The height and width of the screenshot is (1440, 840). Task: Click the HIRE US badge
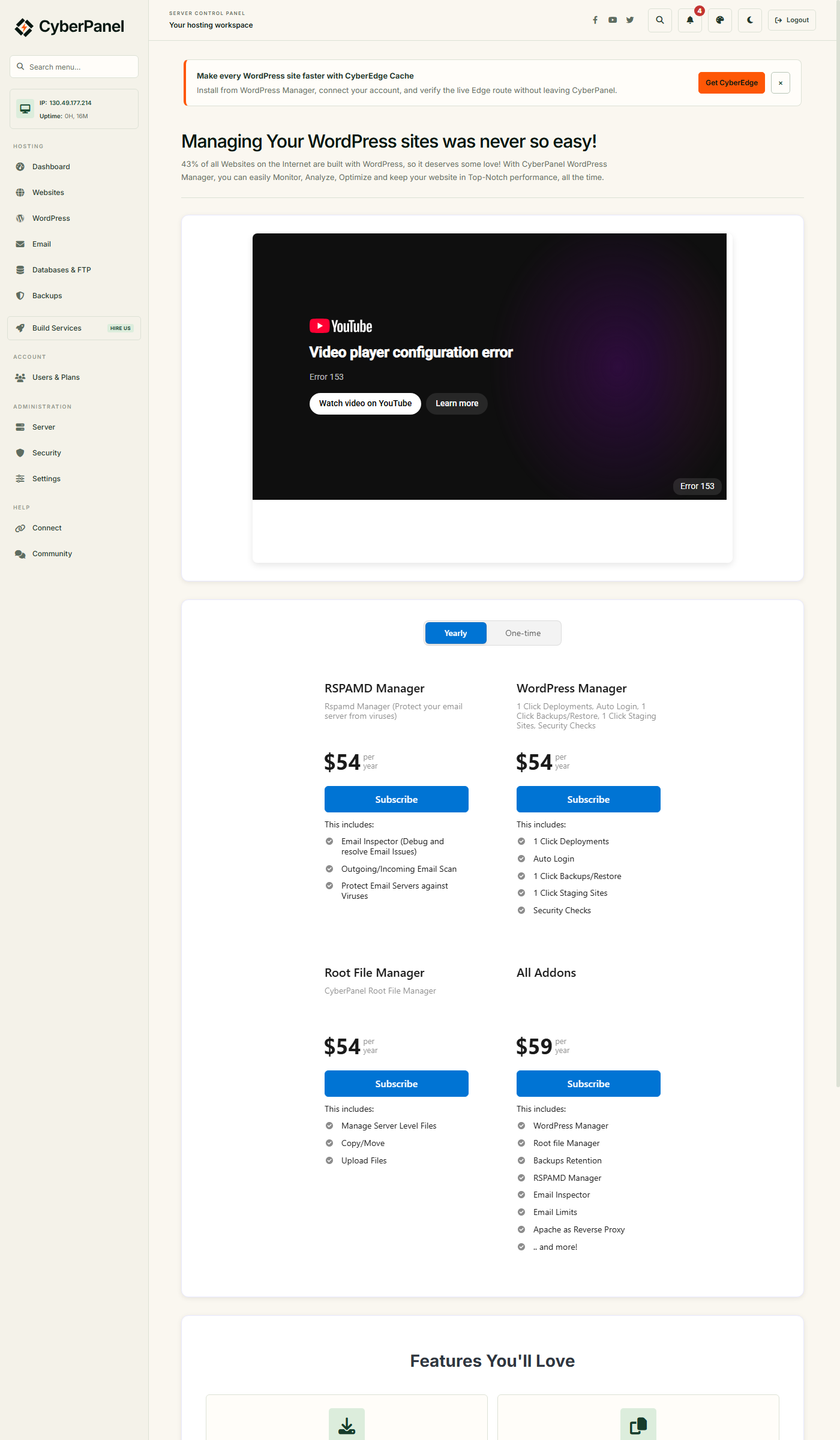(x=121, y=328)
